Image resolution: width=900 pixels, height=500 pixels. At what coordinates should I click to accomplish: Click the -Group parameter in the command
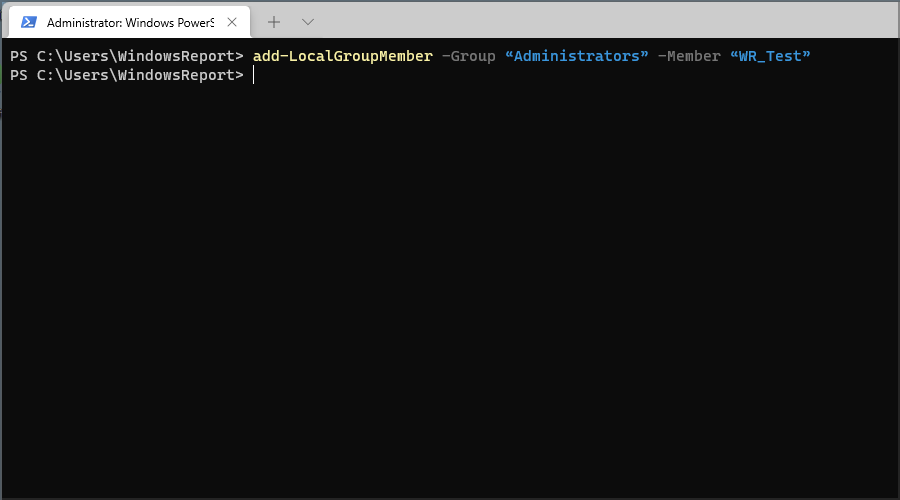tap(468, 56)
